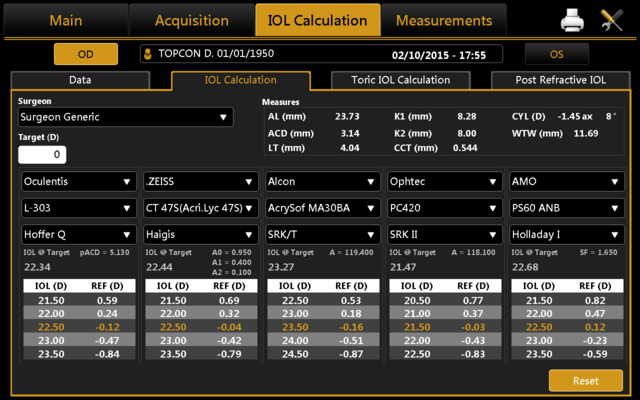Change the SRK II formula dropdown
The height and width of the screenshot is (400, 640).
tap(445, 234)
